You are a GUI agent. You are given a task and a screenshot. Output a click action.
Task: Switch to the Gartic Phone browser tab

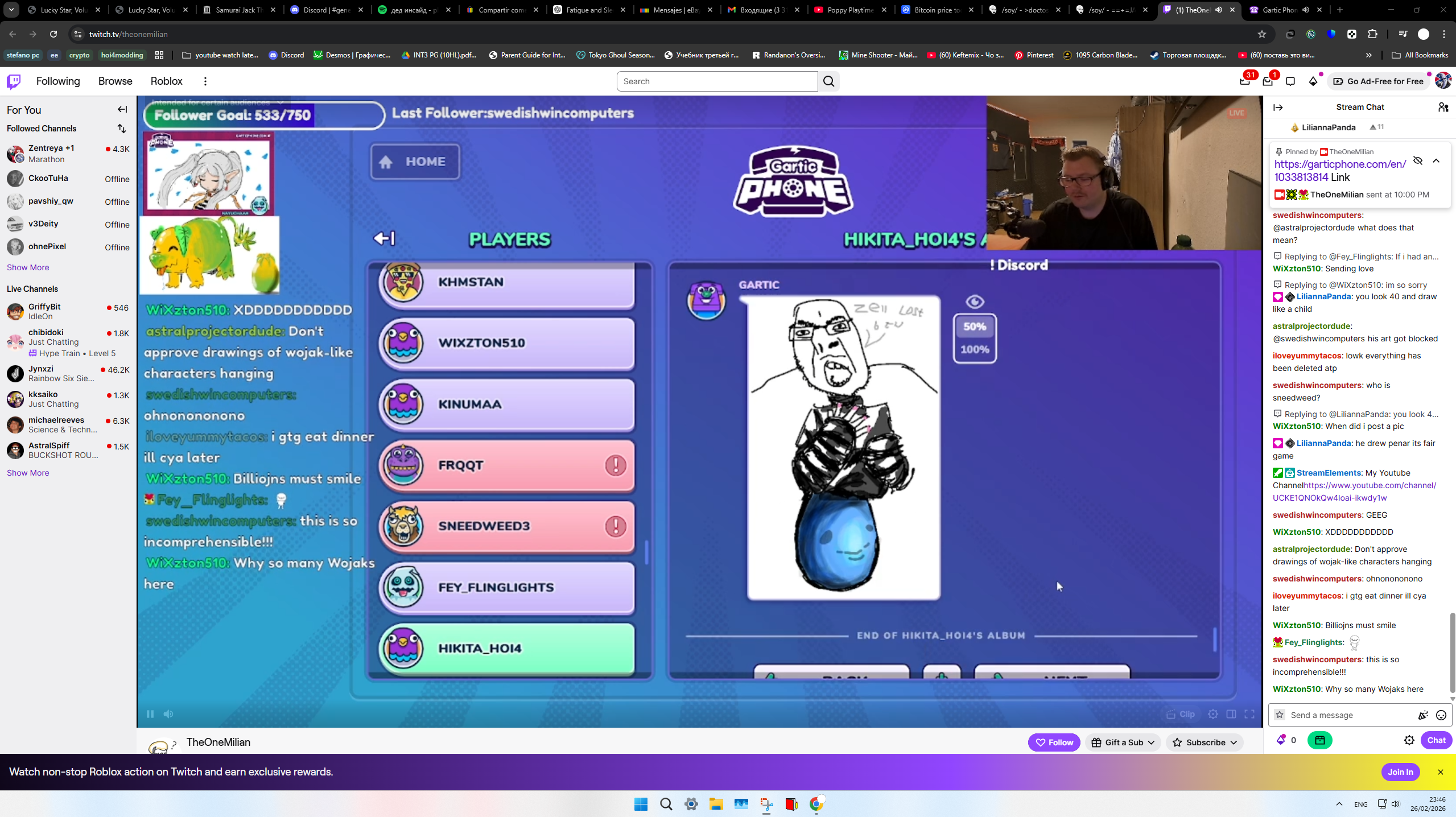point(1278,10)
